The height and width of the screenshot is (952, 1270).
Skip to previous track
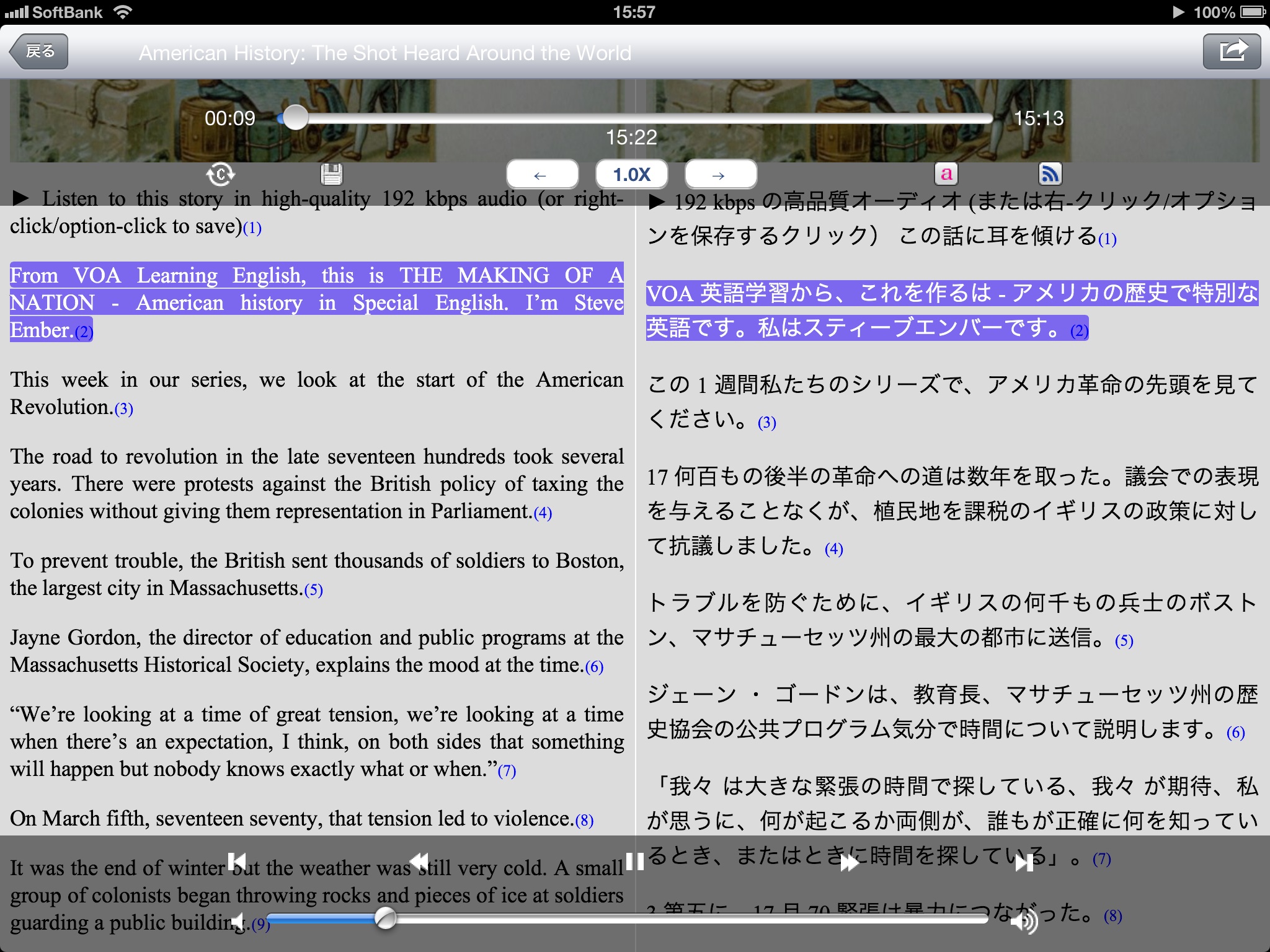pyautogui.click(x=237, y=862)
